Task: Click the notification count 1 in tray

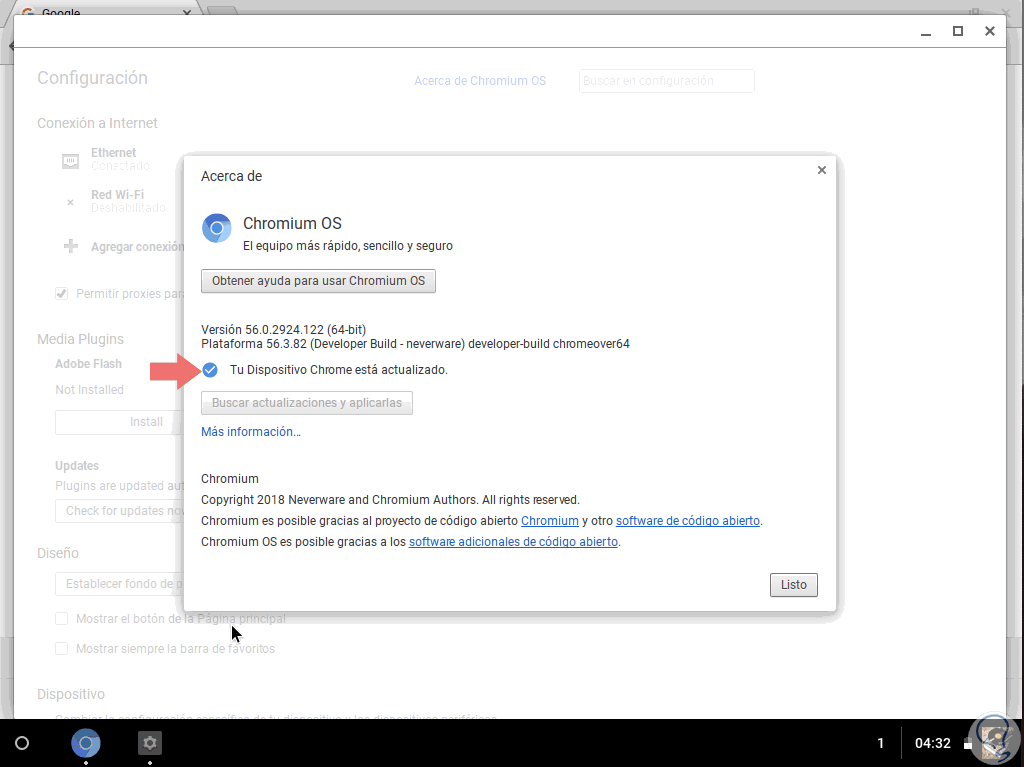Action: tap(880, 743)
